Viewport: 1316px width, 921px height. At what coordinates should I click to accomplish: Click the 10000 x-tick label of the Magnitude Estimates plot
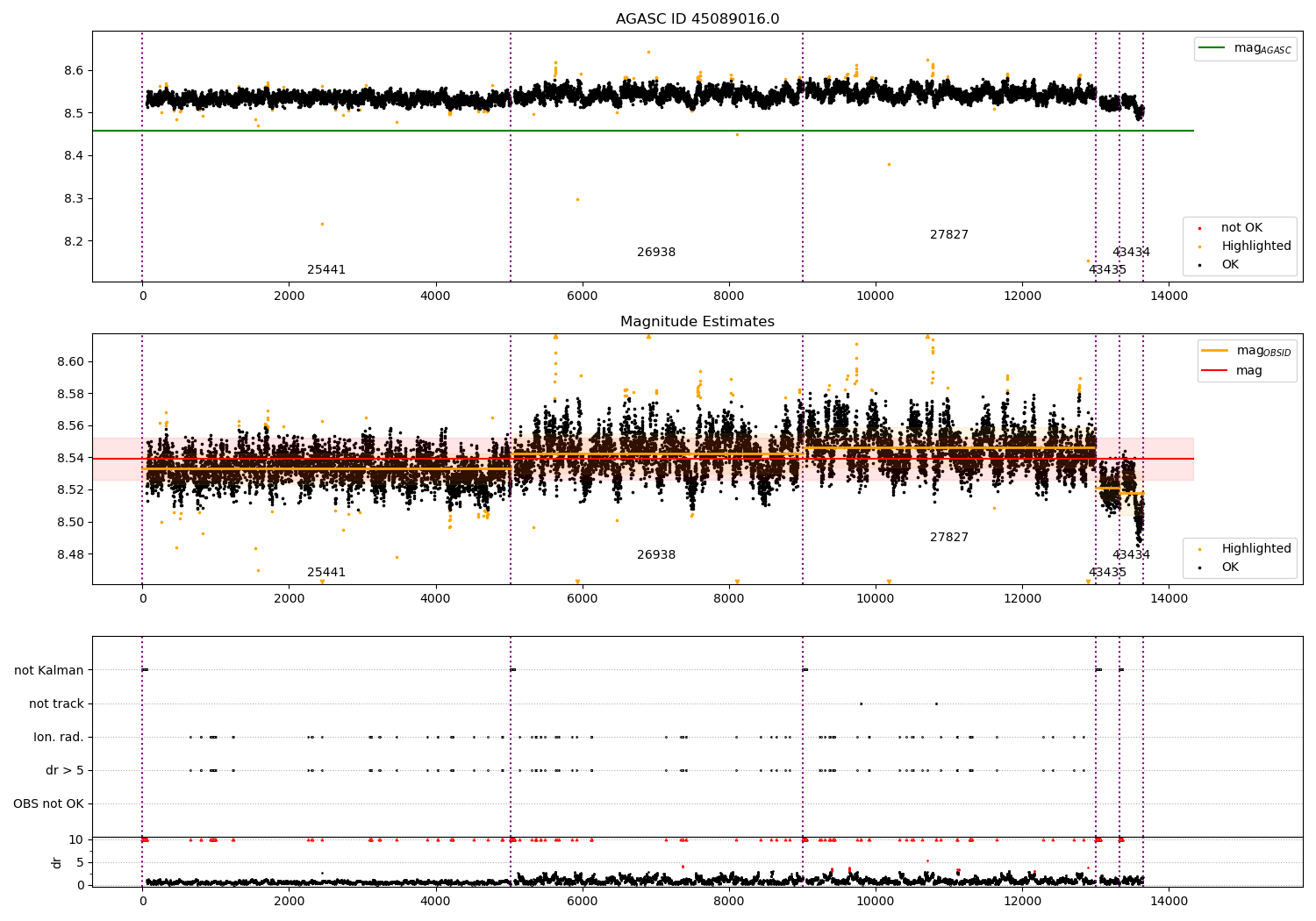876,598
